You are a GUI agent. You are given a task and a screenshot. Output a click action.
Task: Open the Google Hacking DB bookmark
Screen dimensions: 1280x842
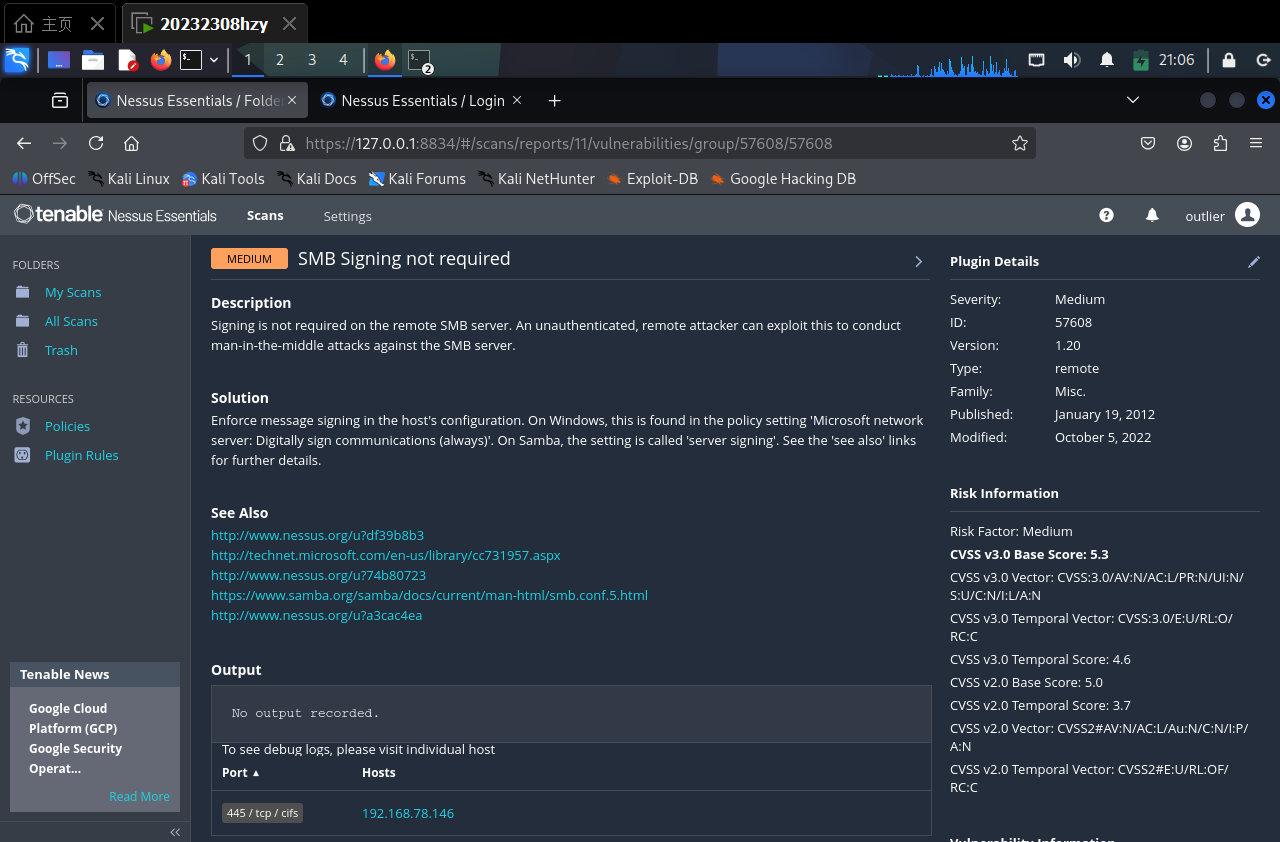pos(783,179)
